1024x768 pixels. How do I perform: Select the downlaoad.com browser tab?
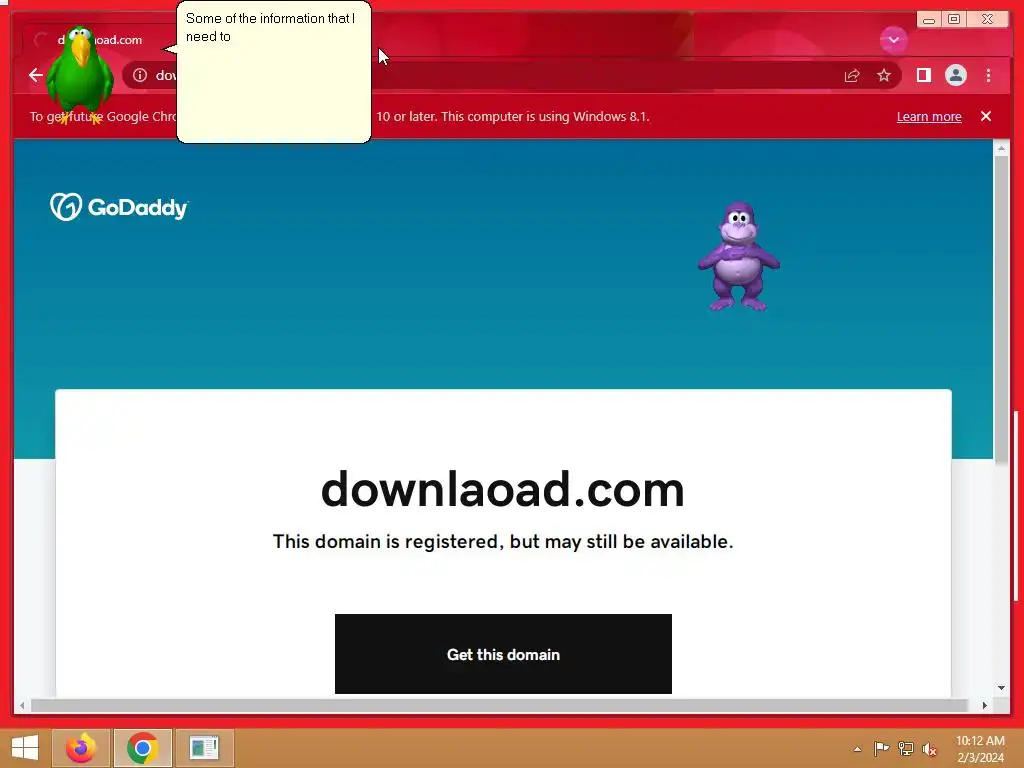tap(98, 40)
